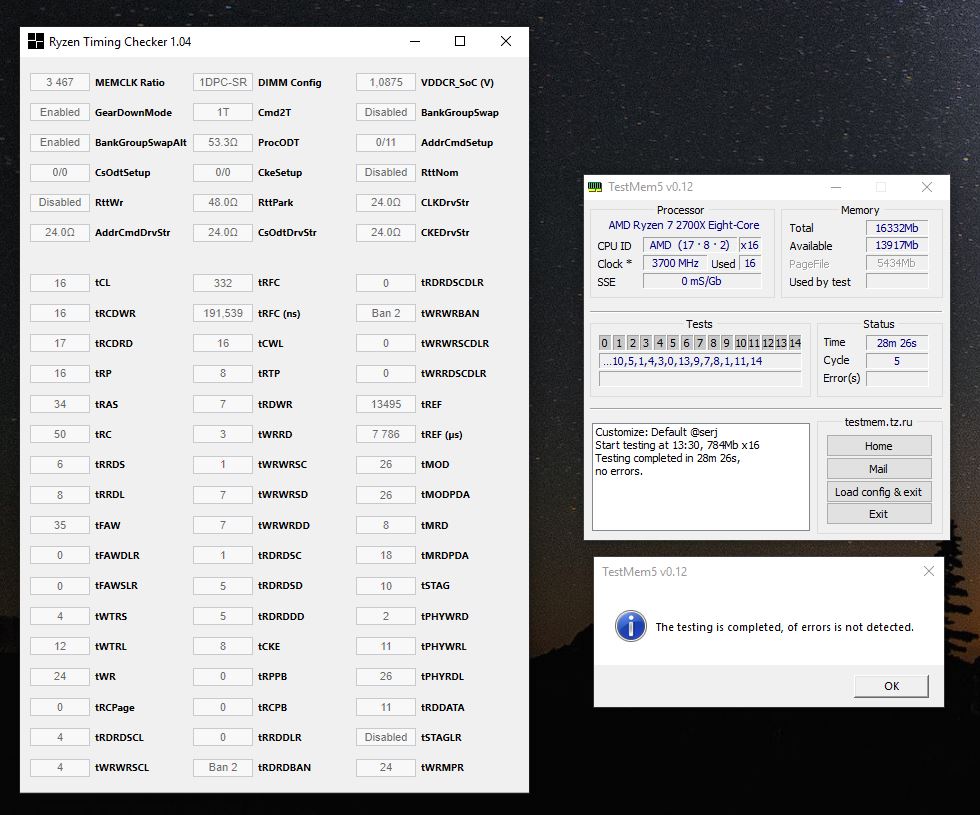Click OK in the TestMem5 completion dialog
This screenshot has height=815, width=980.
[891, 686]
